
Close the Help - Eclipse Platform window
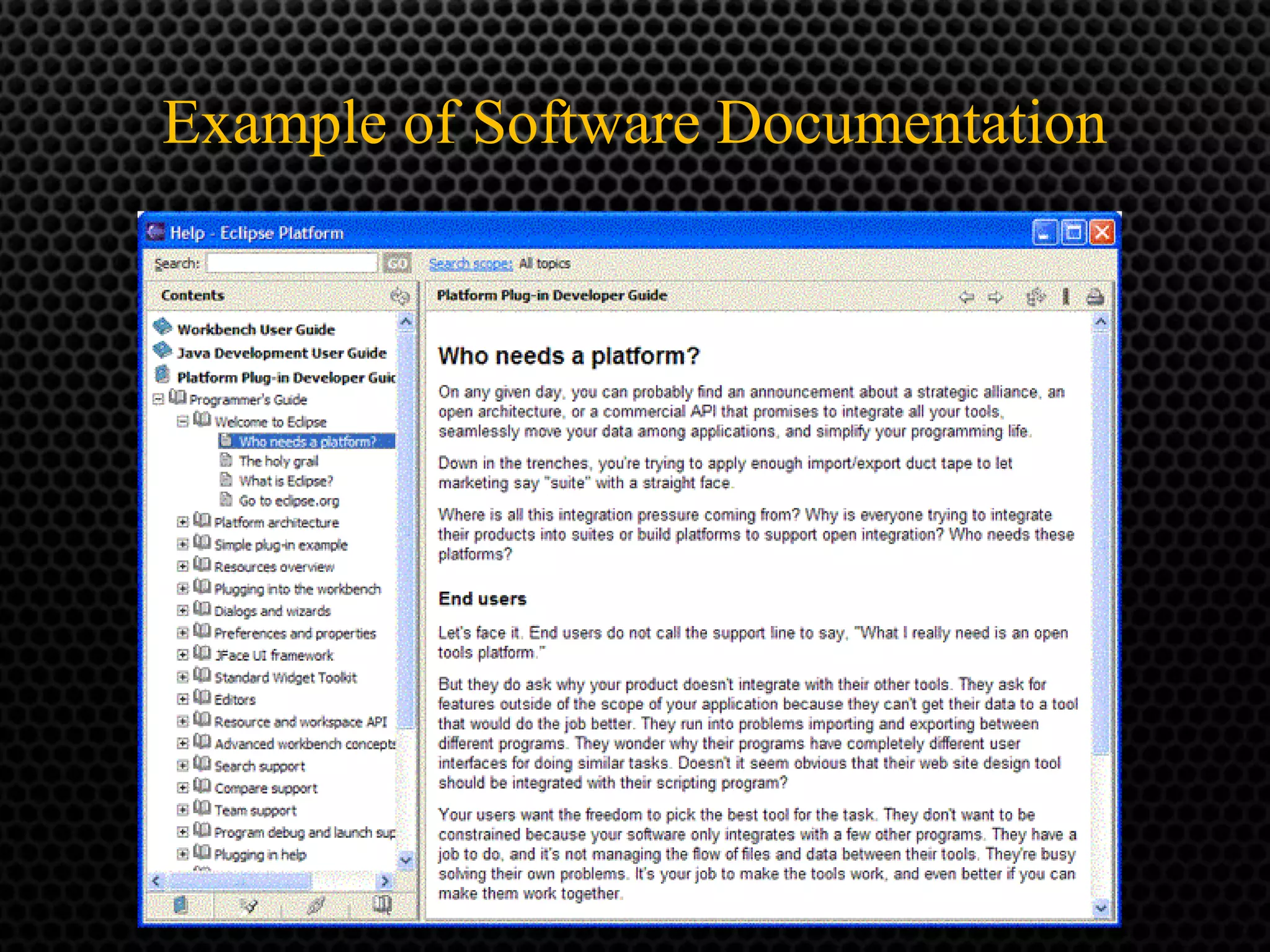point(1102,233)
